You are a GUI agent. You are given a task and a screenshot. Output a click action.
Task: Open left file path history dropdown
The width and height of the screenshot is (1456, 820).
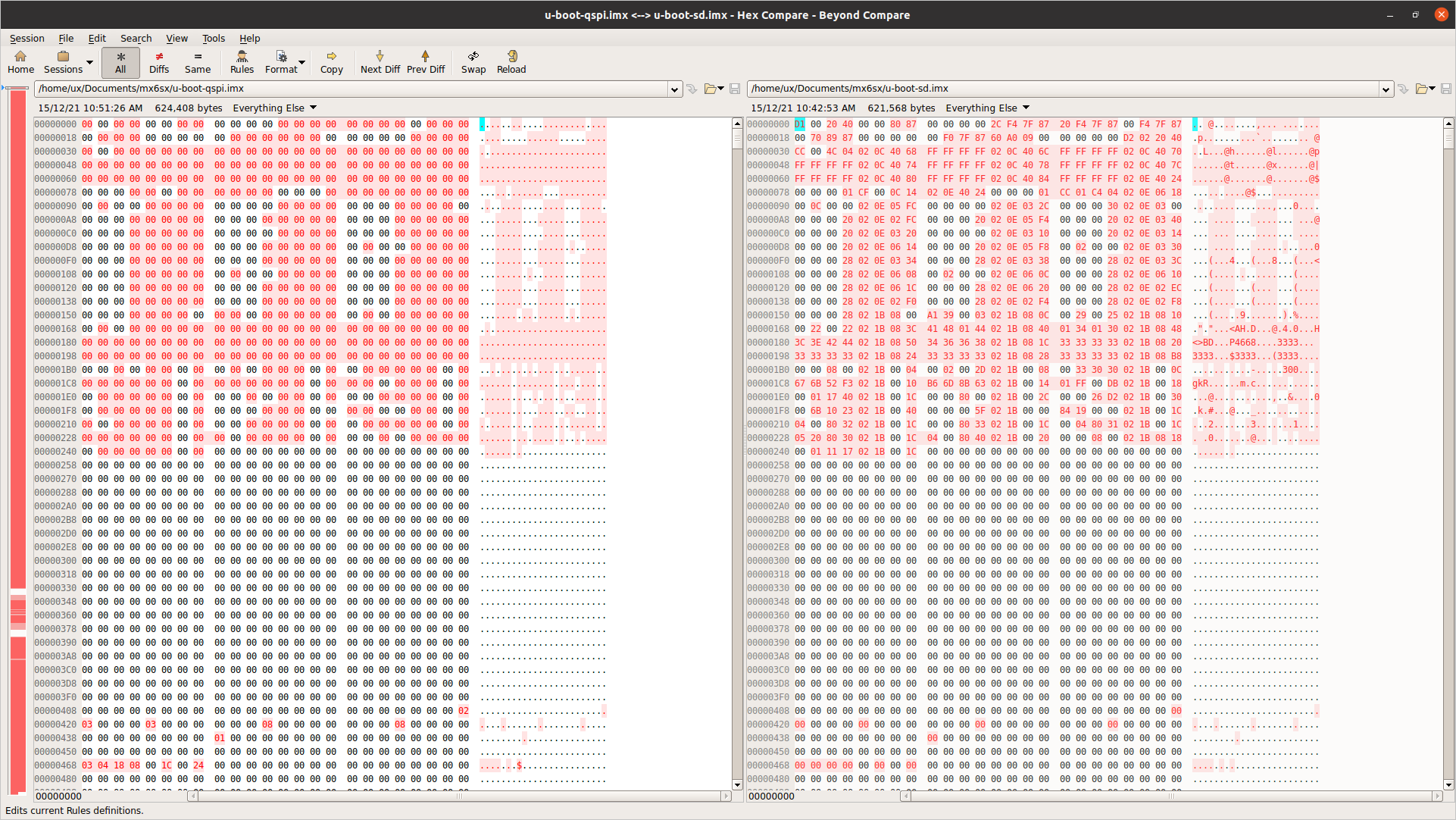pos(674,89)
